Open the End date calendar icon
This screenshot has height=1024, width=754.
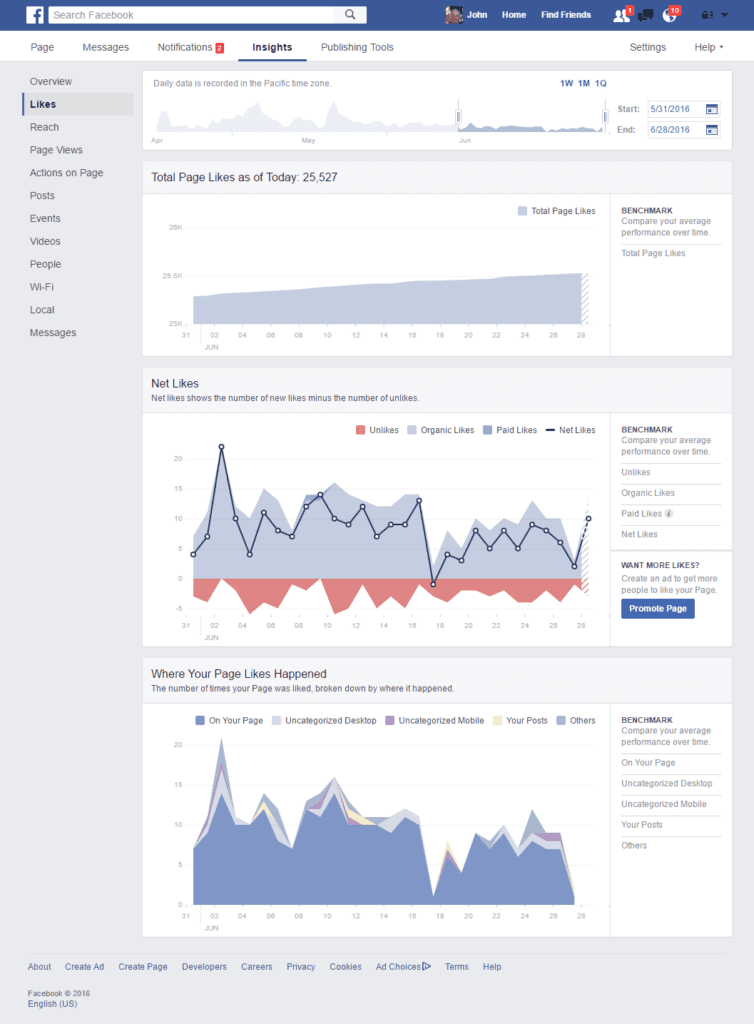[712, 129]
